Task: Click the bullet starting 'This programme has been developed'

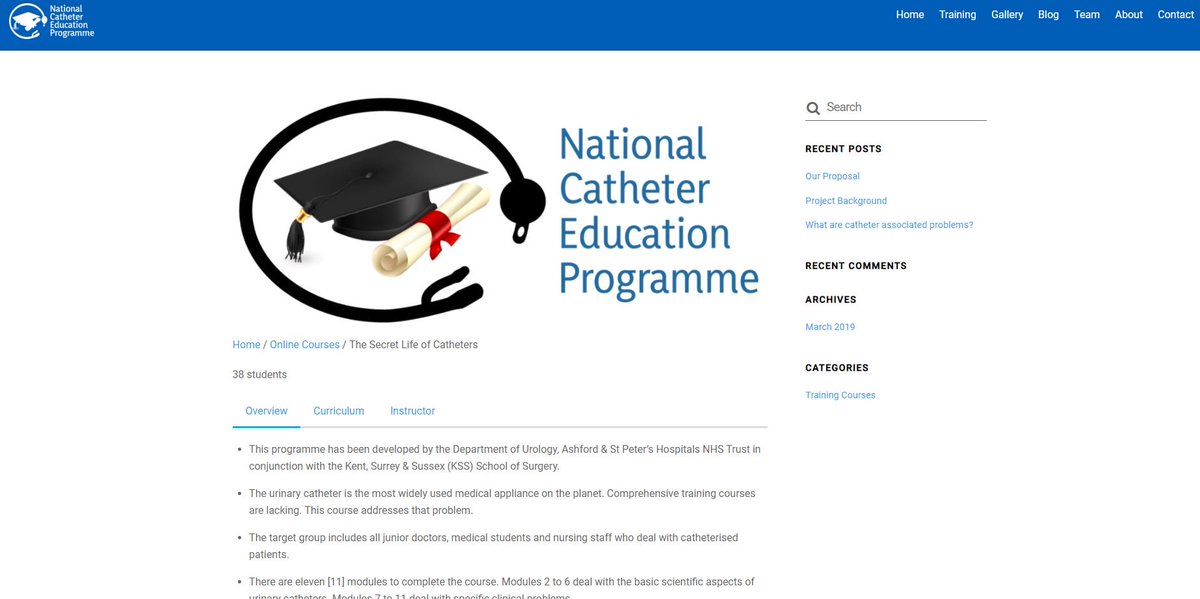Action: [505, 458]
